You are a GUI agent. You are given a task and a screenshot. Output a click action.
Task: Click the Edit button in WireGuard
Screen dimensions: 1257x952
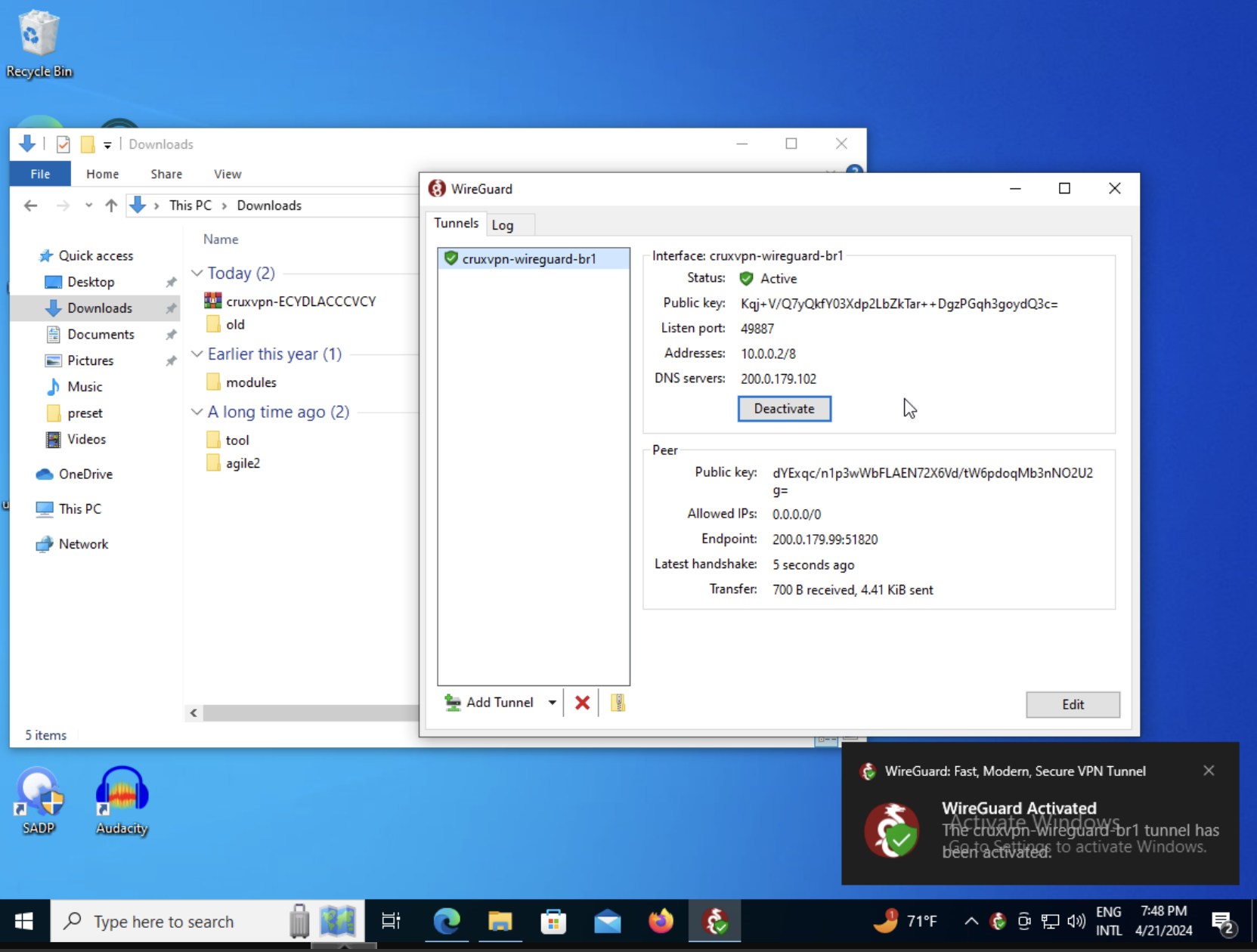pyautogui.click(x=1072, y=704)
